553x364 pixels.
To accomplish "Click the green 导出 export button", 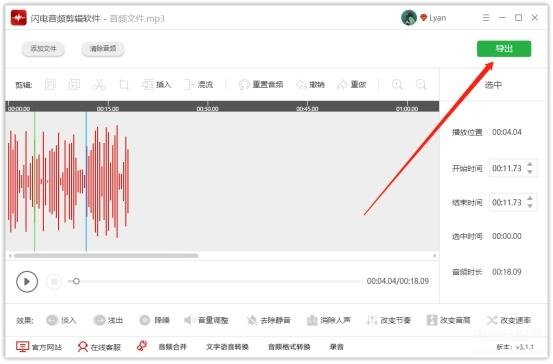I will point(504,49).
